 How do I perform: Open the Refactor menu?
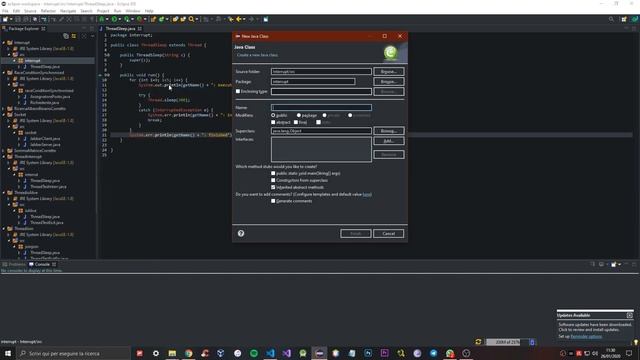[x=48, y=11]
